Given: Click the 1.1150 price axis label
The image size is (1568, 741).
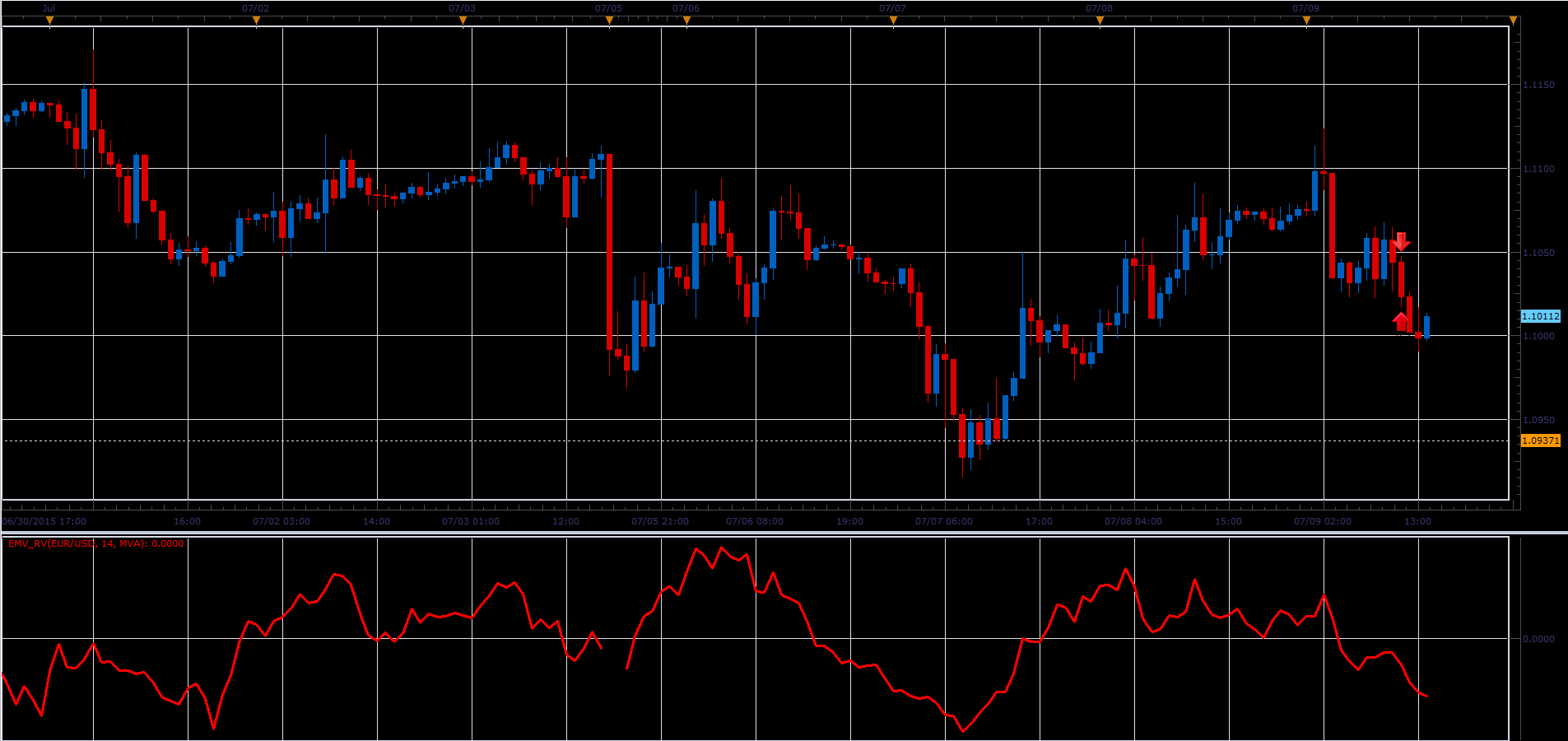Looking at the screenshot, I should tap(1538, 85).
